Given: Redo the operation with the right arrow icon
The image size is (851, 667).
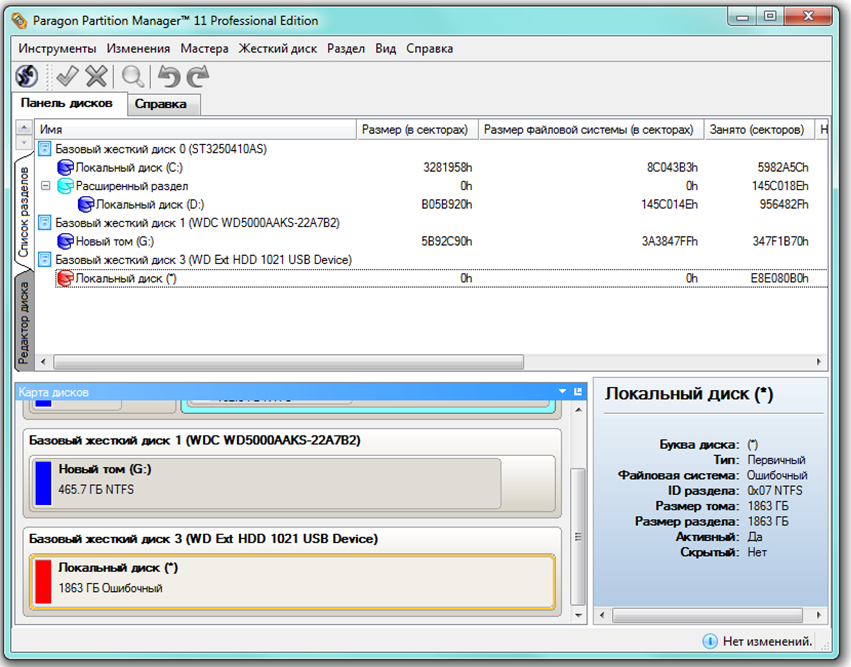Looking at the screenshot, I should [198, 77].
